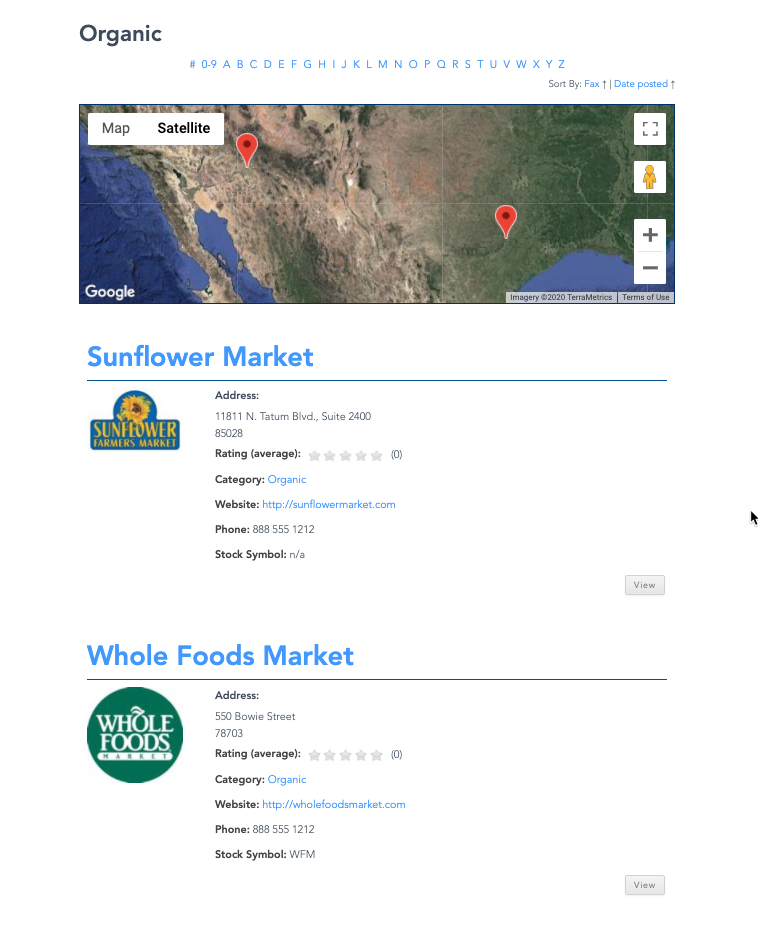
Task: Filter listings by letter C
Action: (x=253, y=64)
